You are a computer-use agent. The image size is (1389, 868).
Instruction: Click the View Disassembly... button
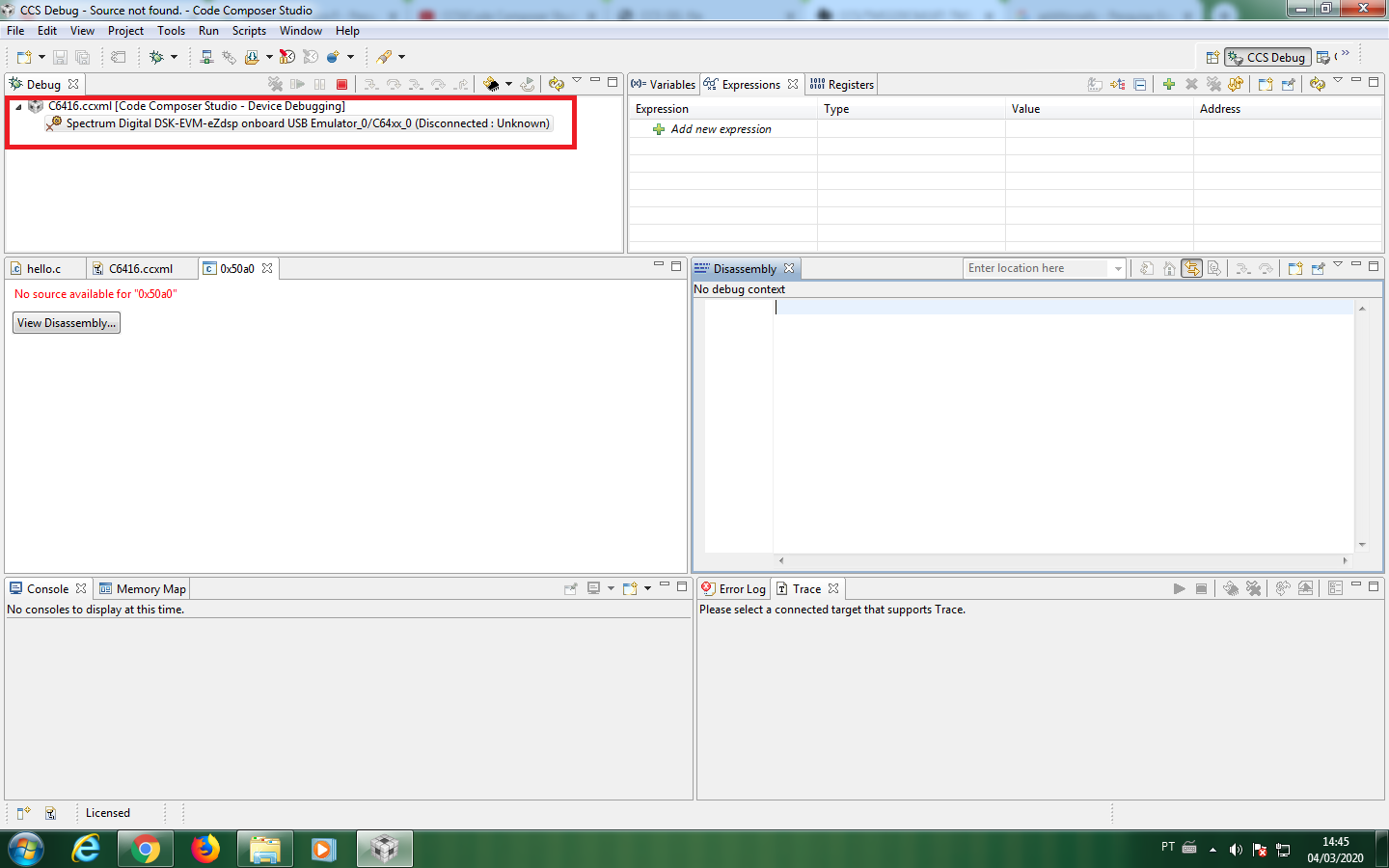point(67,323)
